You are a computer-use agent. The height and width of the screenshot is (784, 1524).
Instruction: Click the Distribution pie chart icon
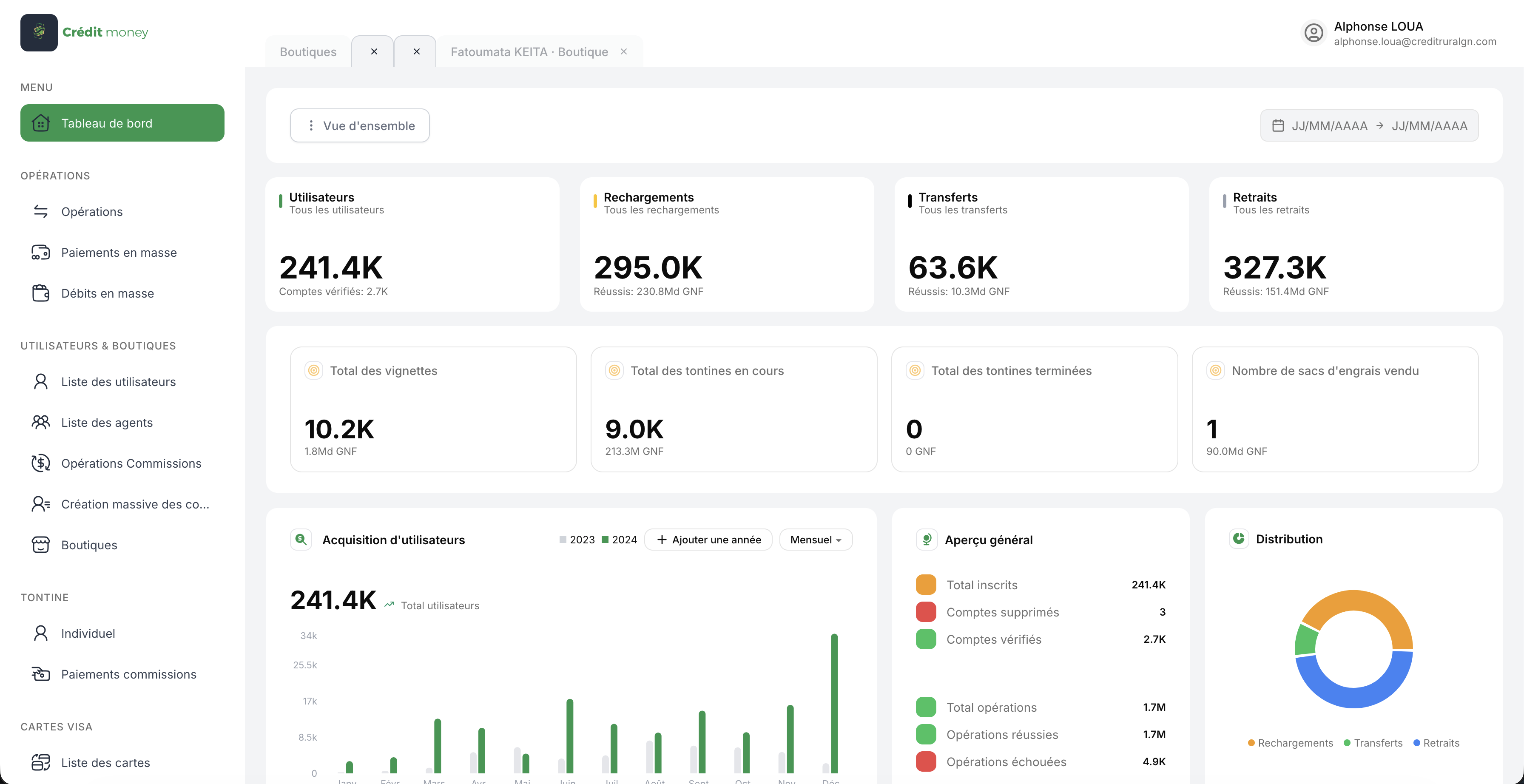coord(1238,538)
